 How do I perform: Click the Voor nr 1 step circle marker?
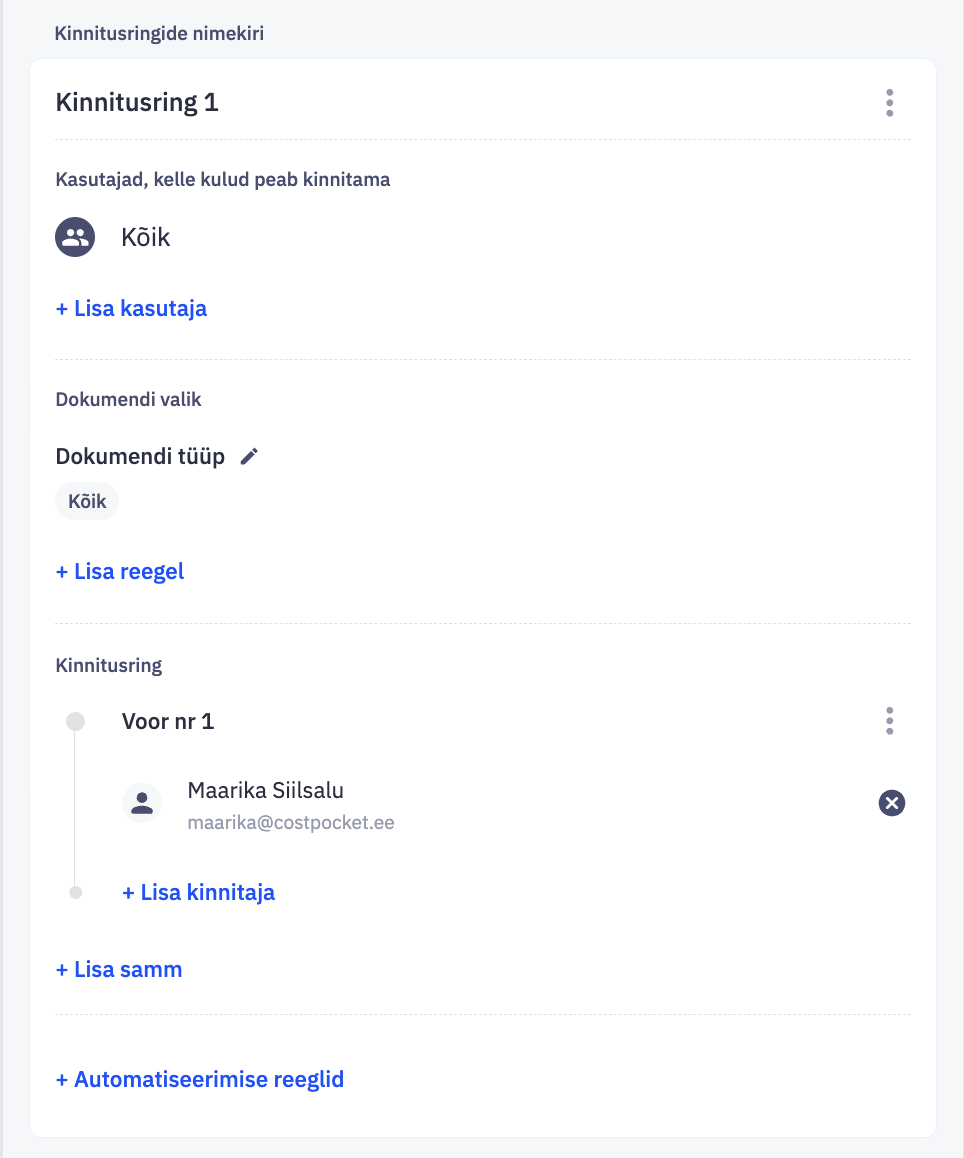tap(75, 722)
